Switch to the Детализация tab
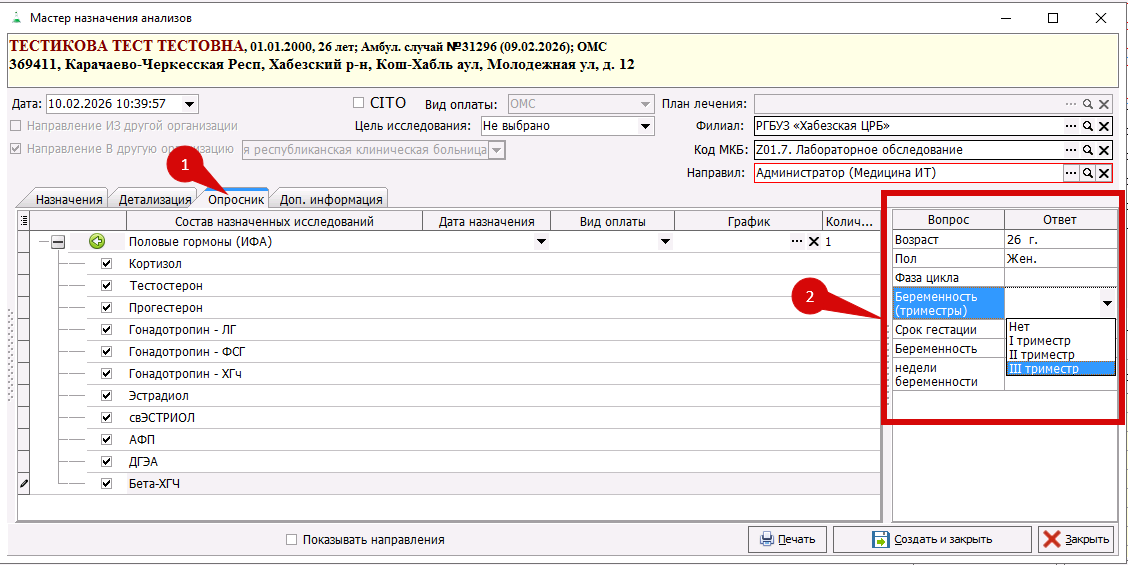This screenshot has width=1128, height=565. [x=155, y=199]
